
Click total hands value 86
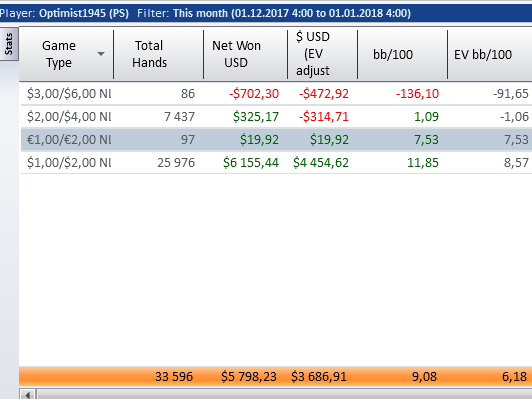tap(188, 94)
